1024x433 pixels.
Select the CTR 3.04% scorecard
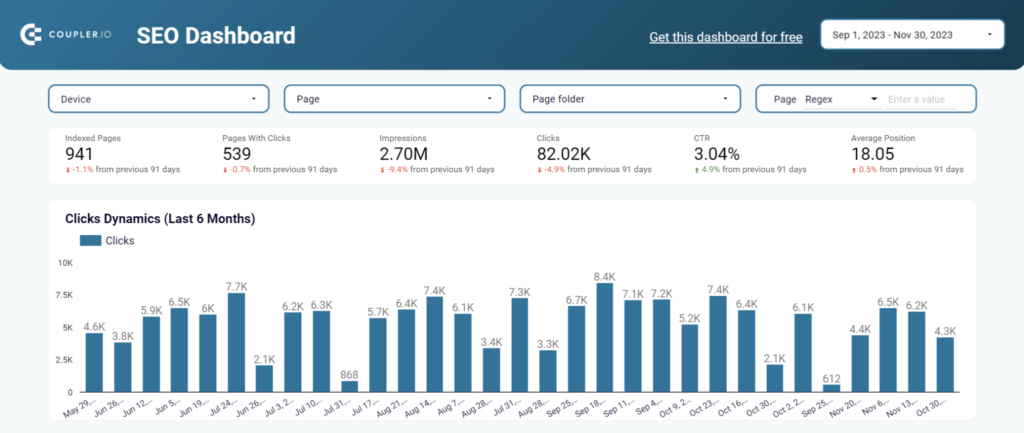pos(750,154)
